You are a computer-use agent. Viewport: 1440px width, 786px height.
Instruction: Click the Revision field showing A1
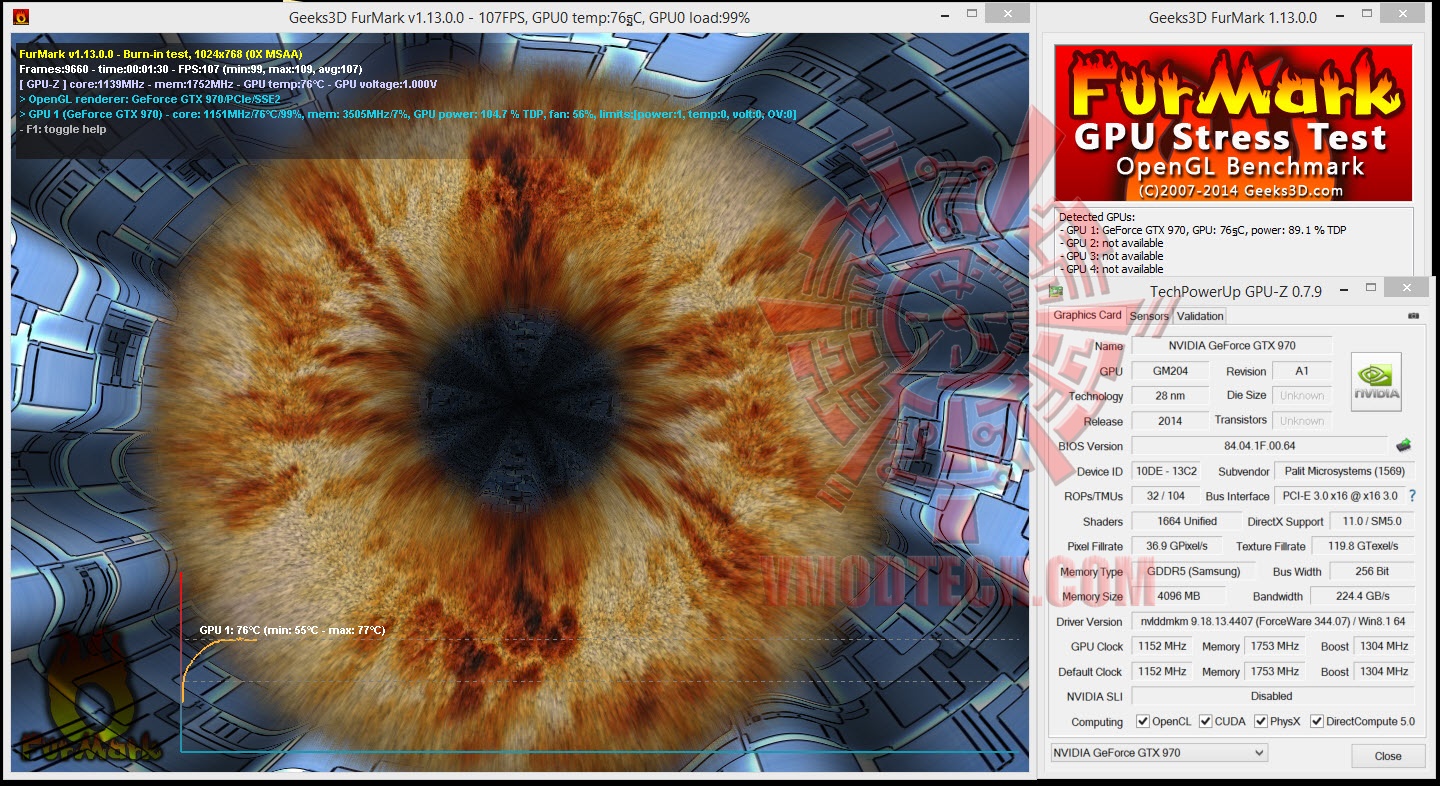coord(1302,371)
